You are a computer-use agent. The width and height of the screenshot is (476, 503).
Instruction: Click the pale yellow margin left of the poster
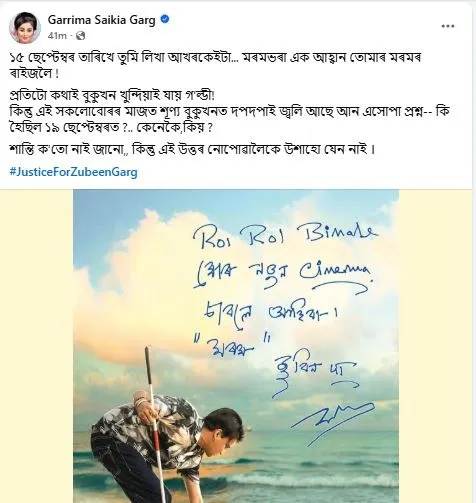tap(37, 346)
